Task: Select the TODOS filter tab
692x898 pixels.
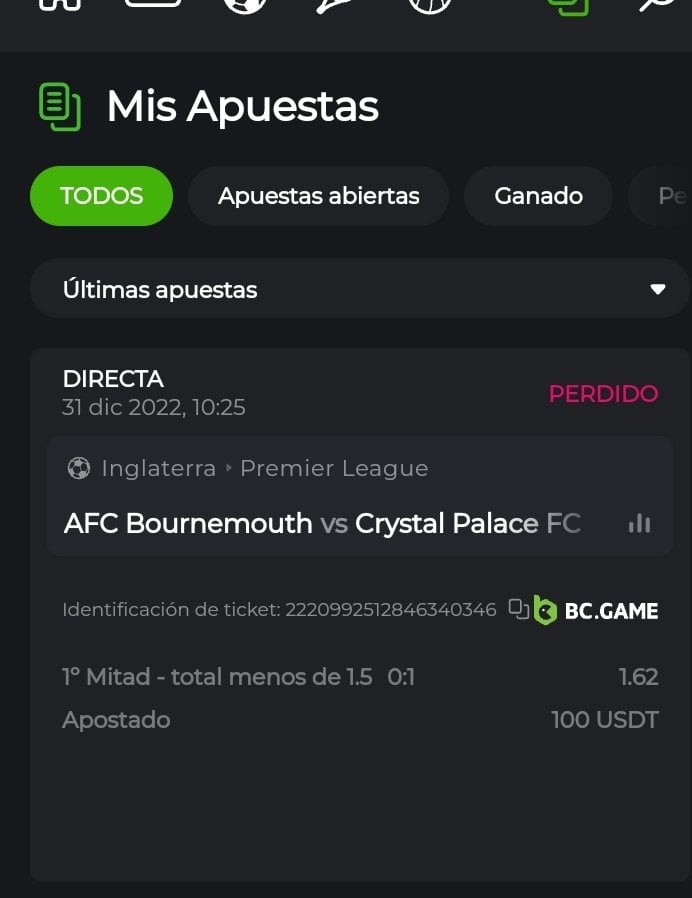Action: 101,196
